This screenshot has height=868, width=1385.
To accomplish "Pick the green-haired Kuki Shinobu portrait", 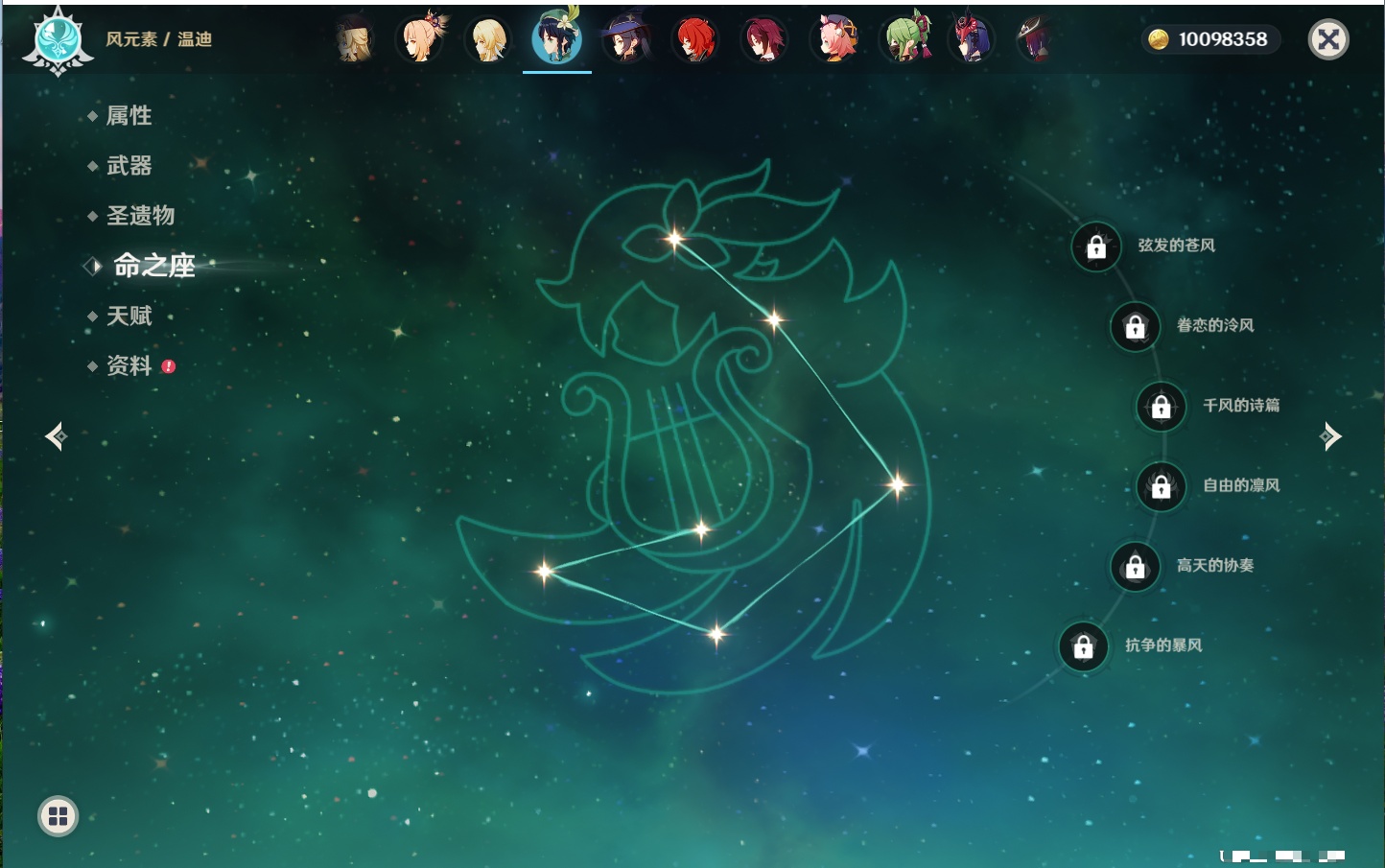I will pos(904,39).
